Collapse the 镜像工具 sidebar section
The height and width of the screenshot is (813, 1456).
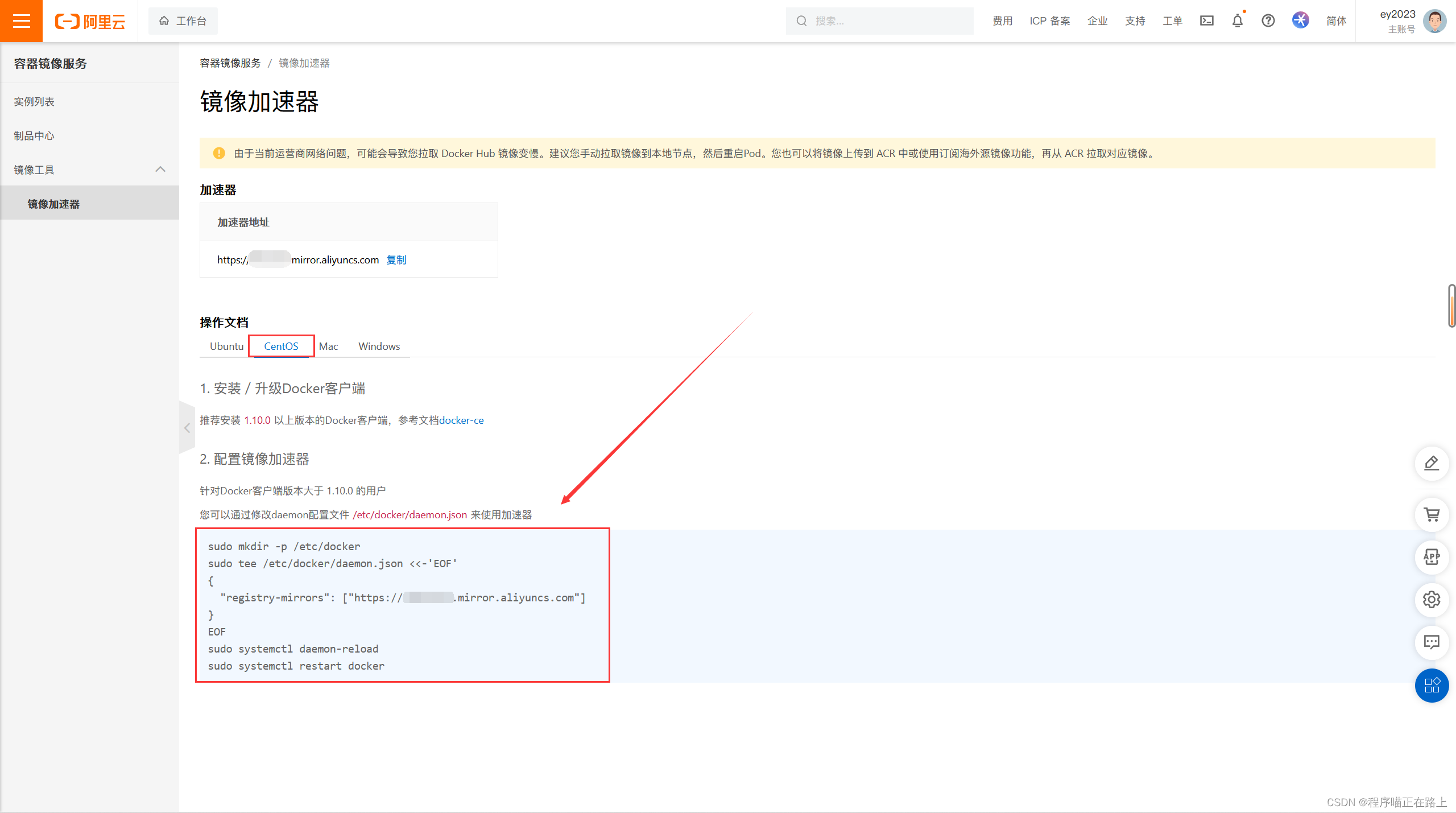point(160,170)
